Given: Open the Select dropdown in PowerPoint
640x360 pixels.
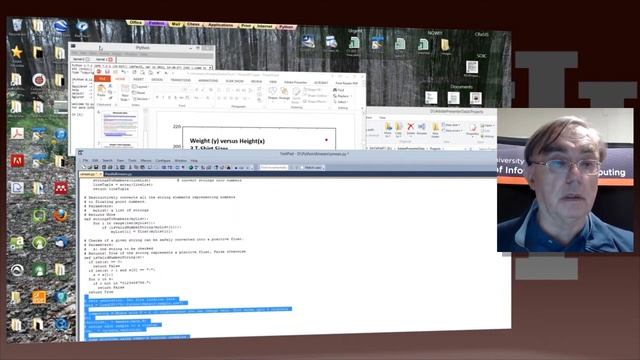Looking at the screenshot, I should tap(340, 102).
